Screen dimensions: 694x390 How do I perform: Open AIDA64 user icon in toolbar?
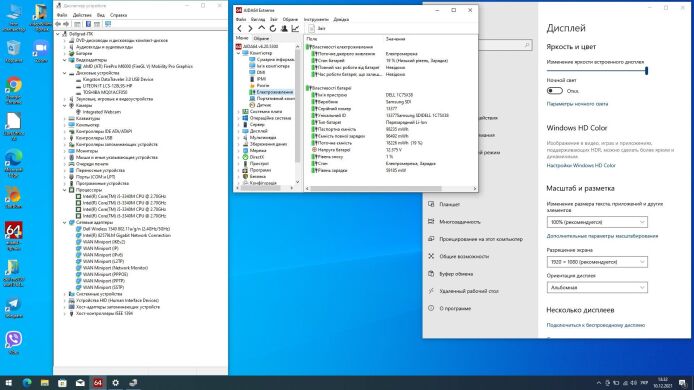tap(284, 28)
